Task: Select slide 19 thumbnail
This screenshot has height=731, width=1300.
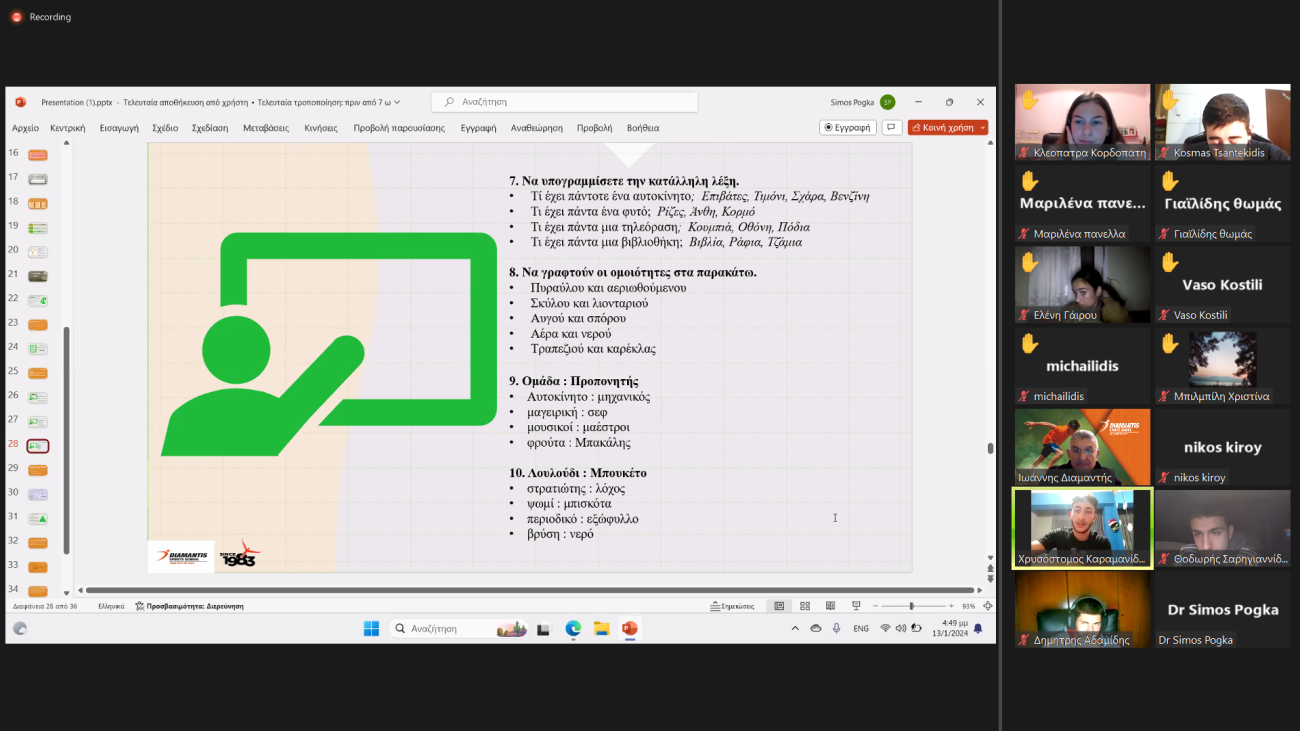Action: pyautogui.click(x=38, y=227)
